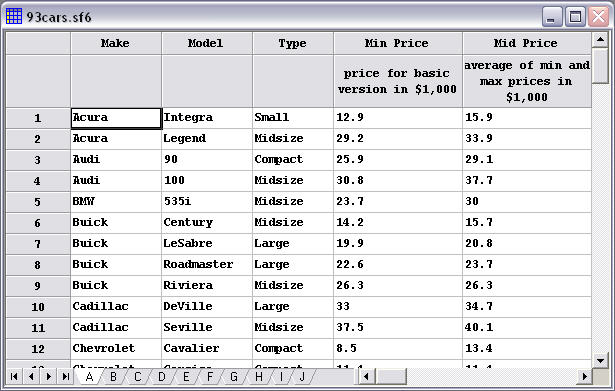The image size is (615, 391).
Task: Go to last sheet navigation arrow
Action: pyautogui.click(x=66, y=377)
